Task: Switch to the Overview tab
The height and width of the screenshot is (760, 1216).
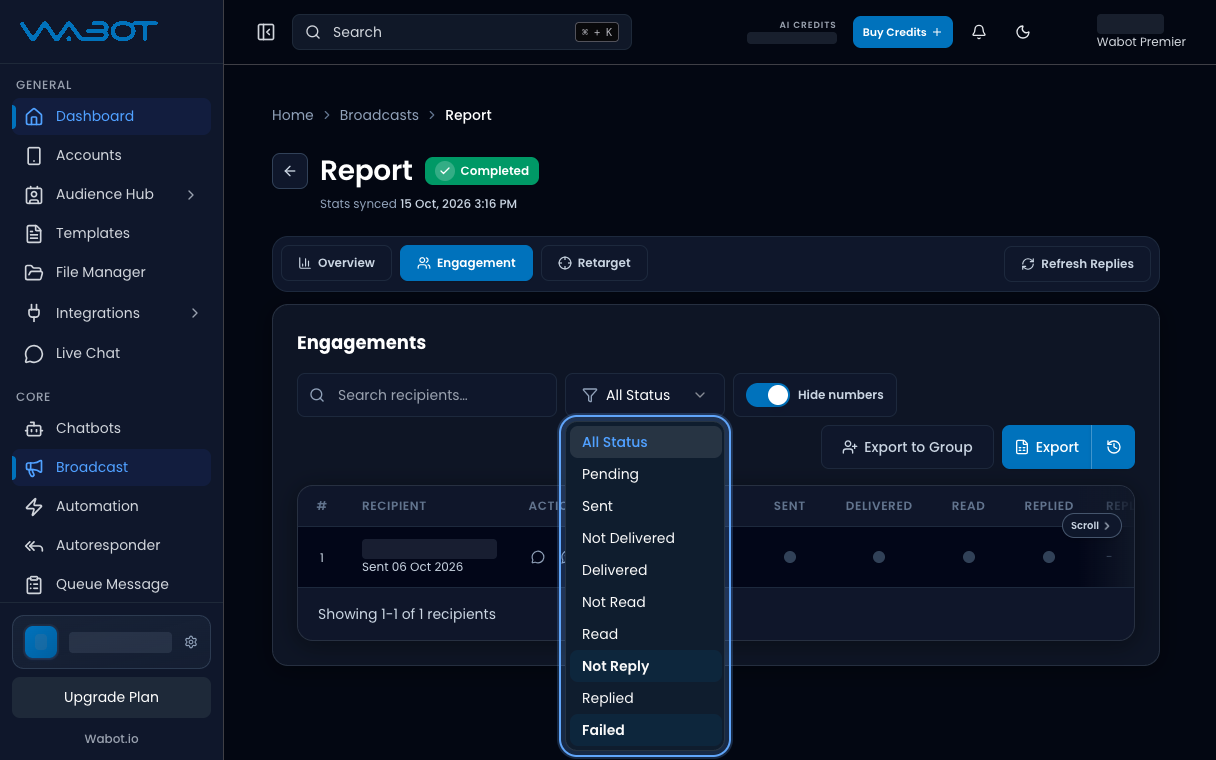Action: click(336, 263)
